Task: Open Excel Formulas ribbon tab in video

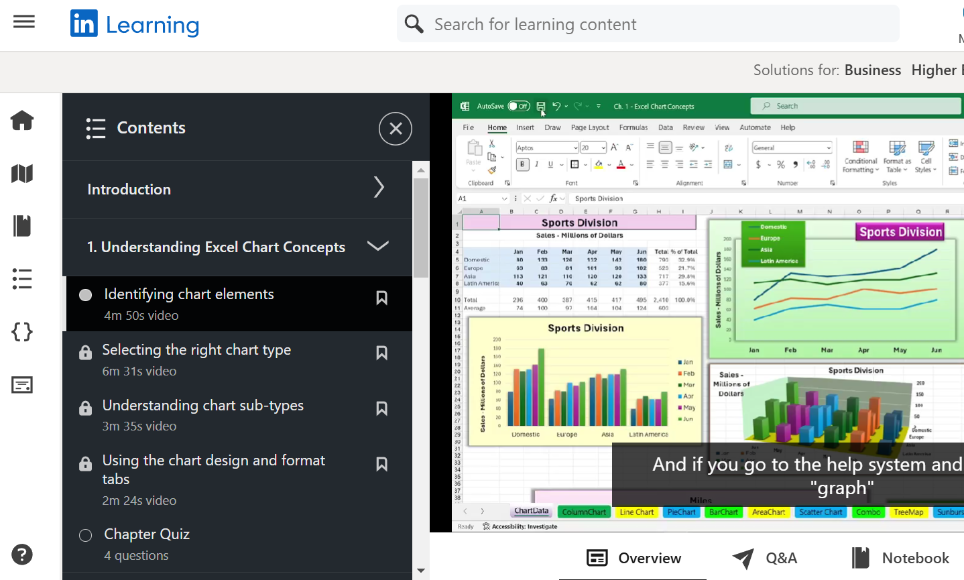Action: point(633,127)
